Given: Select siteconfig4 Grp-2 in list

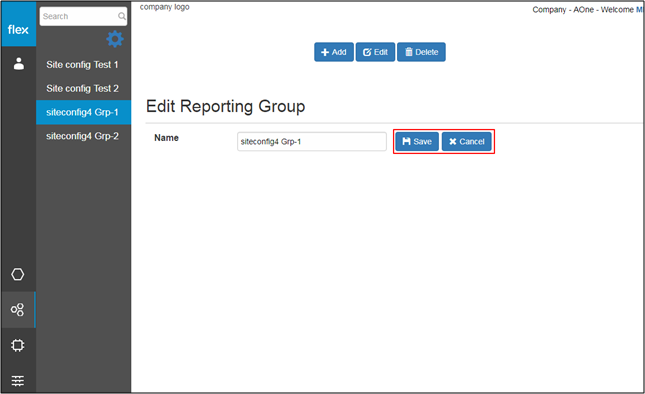Looking at the screenshot, I should coord(84,136).
